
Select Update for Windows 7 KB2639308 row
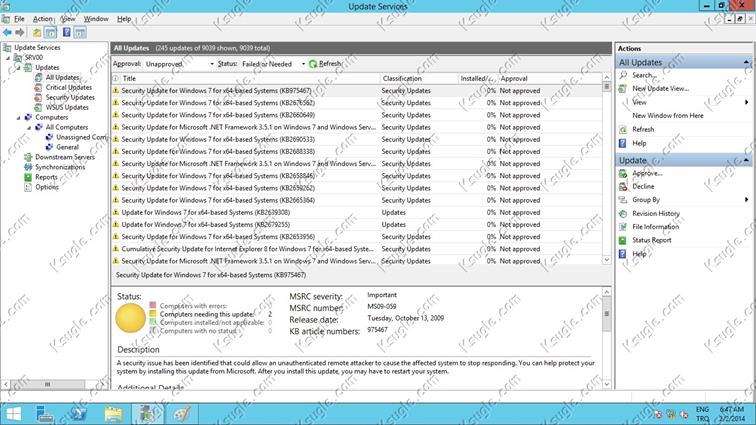tap(357, 212)
